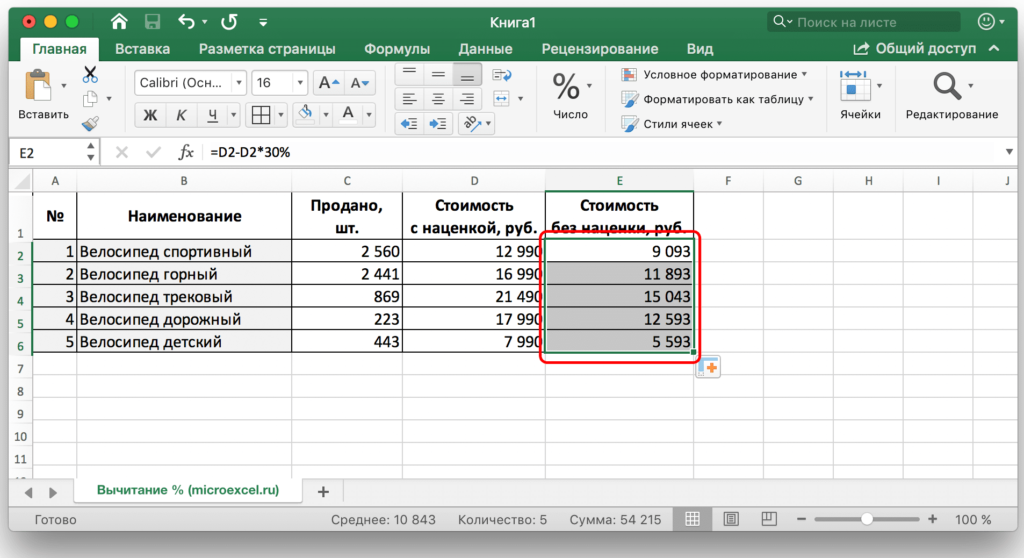The image size is (1024, 558).
Task: Open the Рецензирование ribbon tab
Action: pyautogui.click(x=600, y=49)
